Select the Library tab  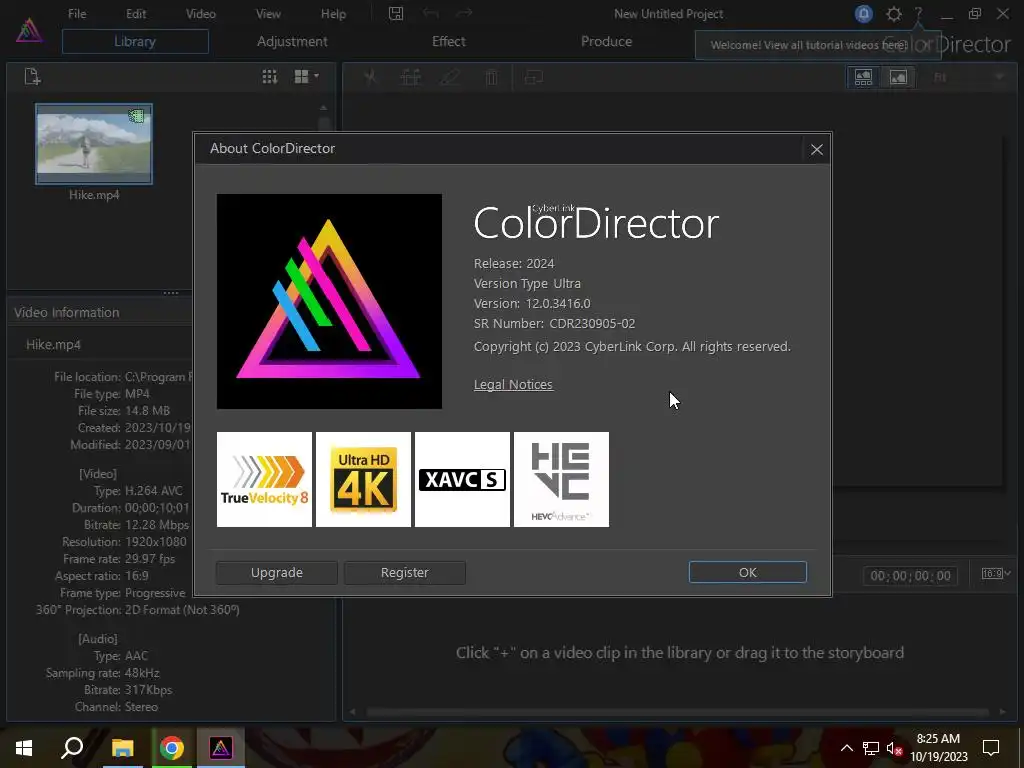(x=135, y=41)
